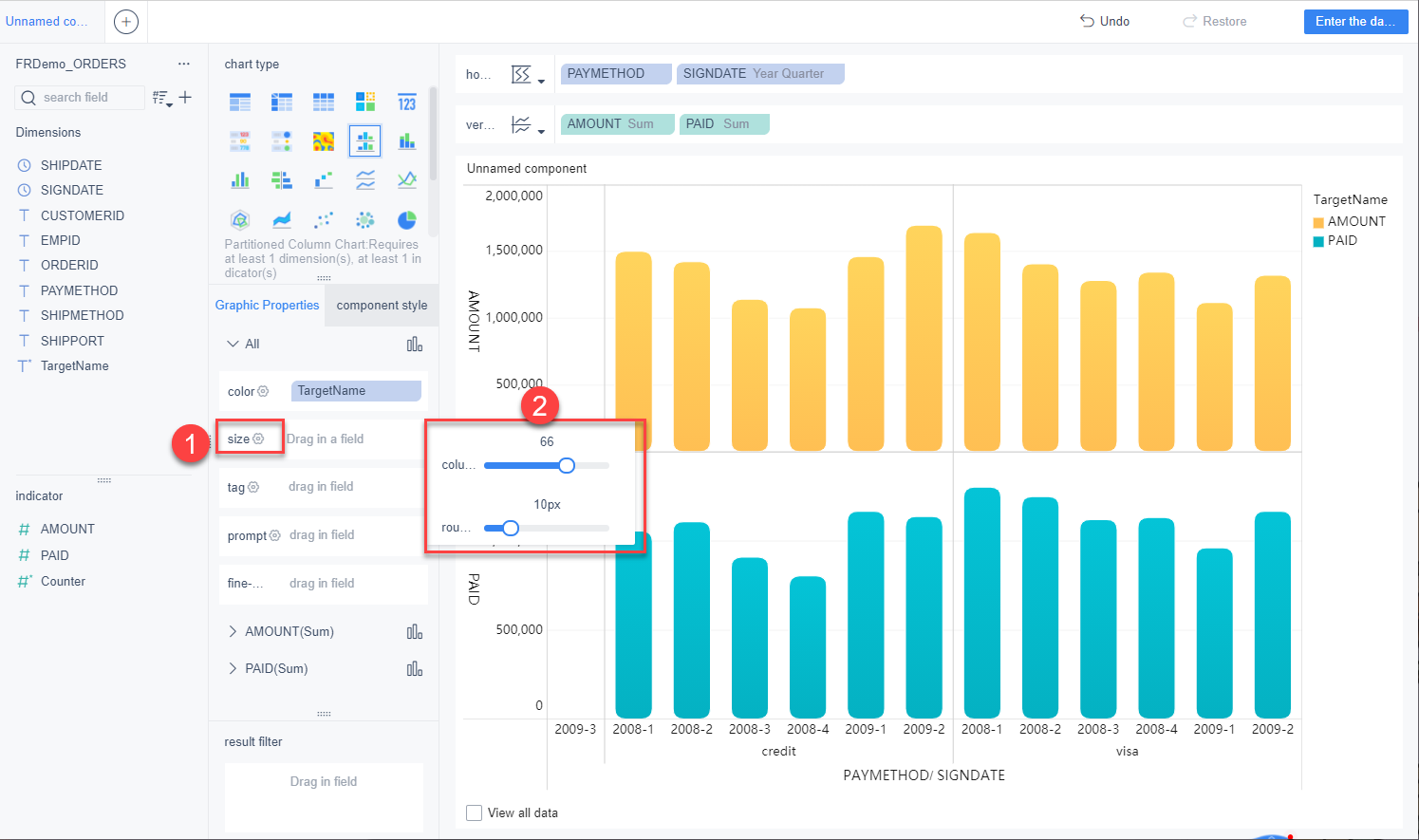Screen dimensions: 1419x840
Task: Click the Undo button
Action: pos(1105,21)
